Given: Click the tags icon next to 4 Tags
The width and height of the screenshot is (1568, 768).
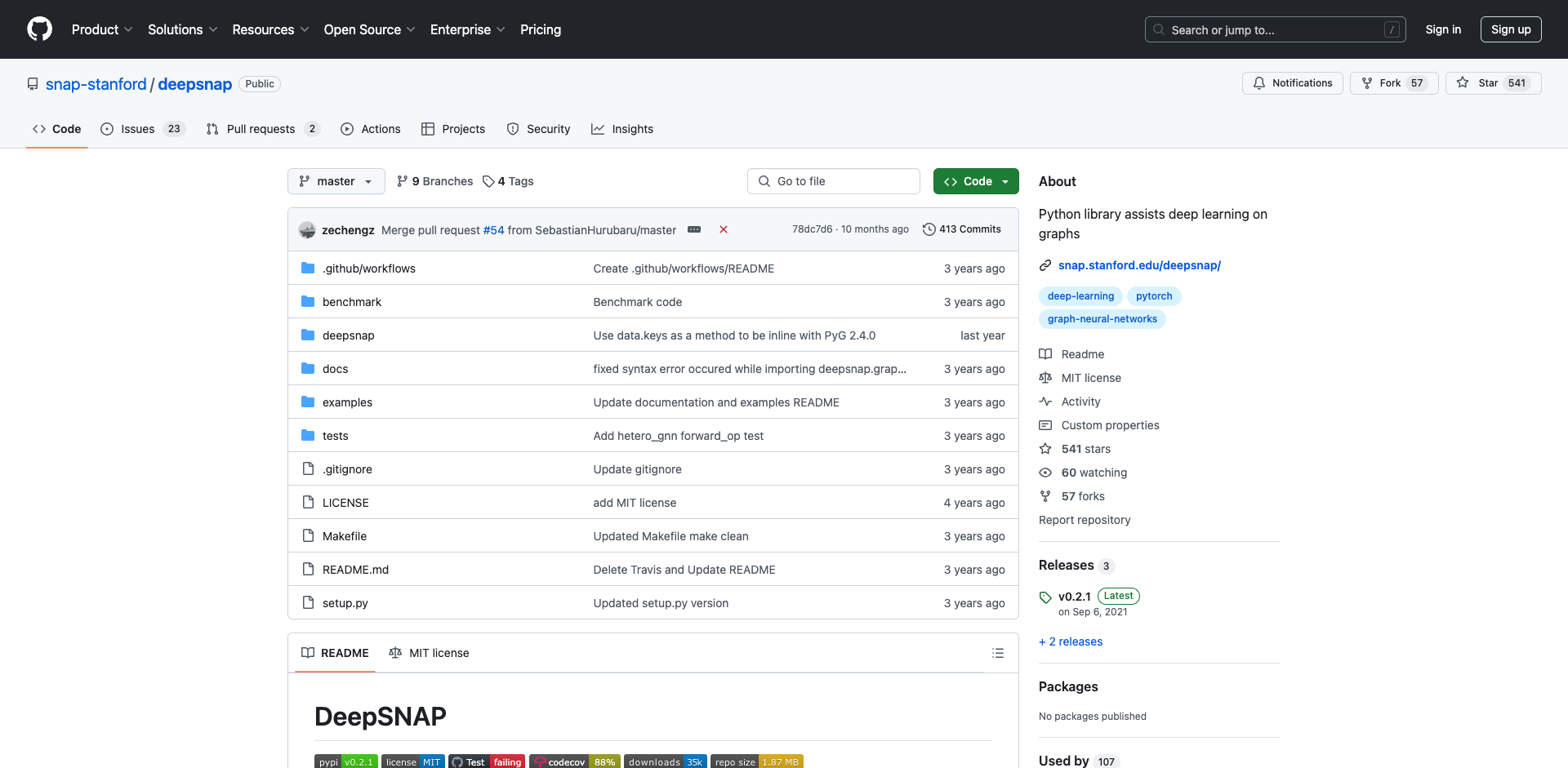Looking at the screenshot, I should tap(488, 181).
